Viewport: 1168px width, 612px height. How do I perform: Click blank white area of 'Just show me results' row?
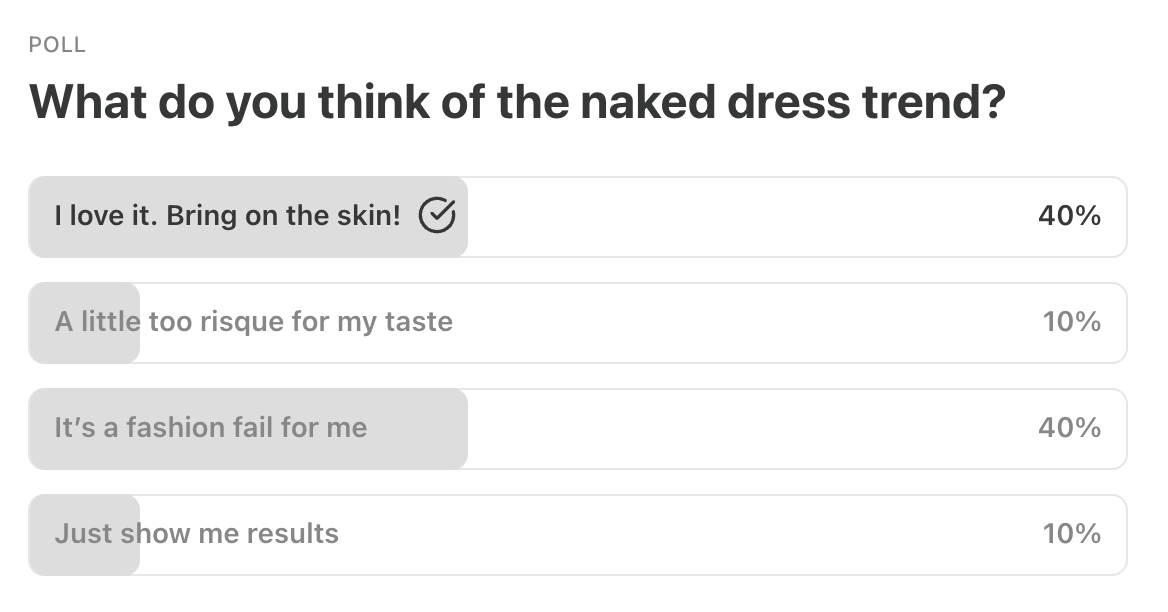tap(700, 535)
